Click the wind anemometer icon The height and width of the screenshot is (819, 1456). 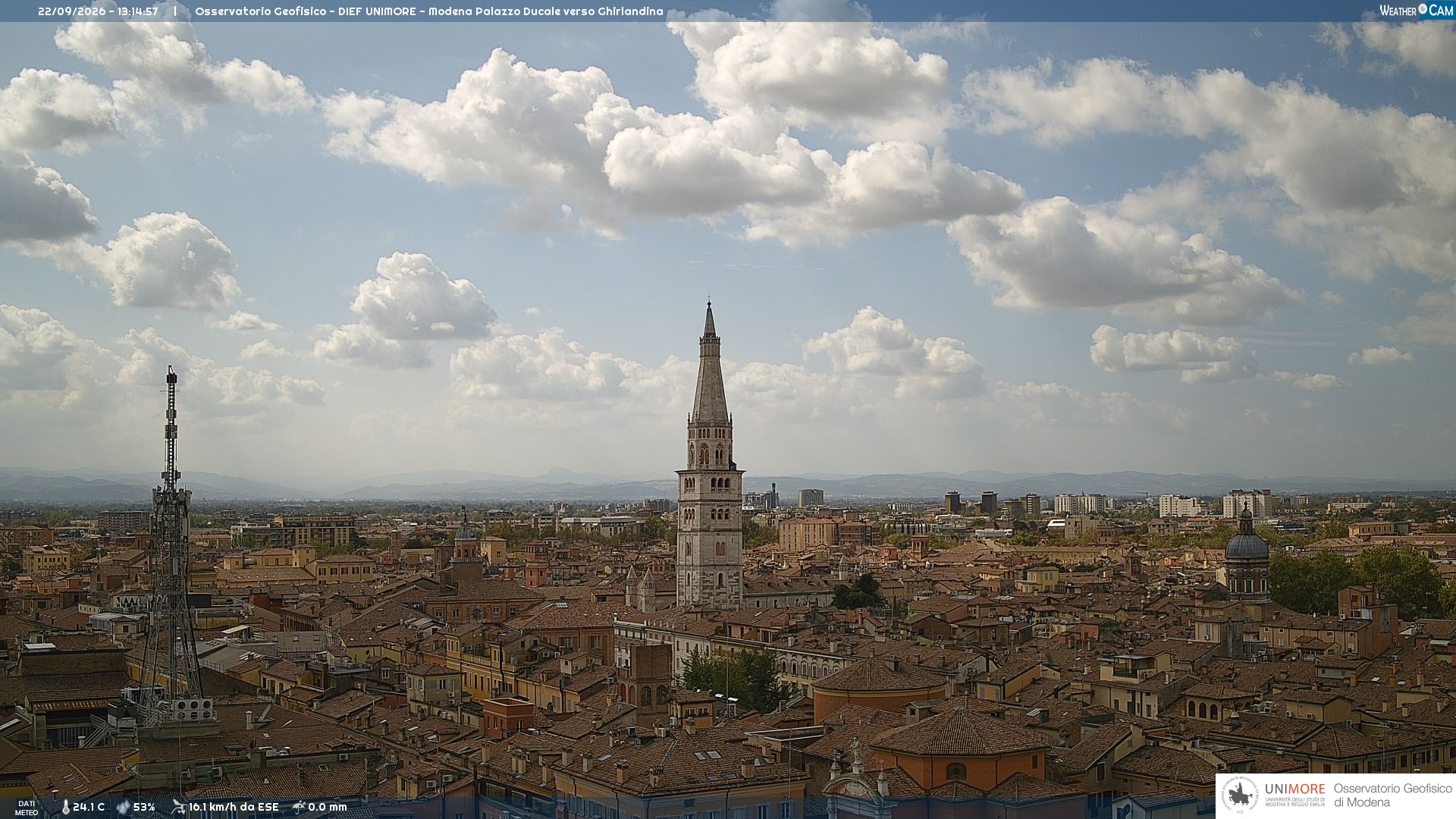coord(178,807)
